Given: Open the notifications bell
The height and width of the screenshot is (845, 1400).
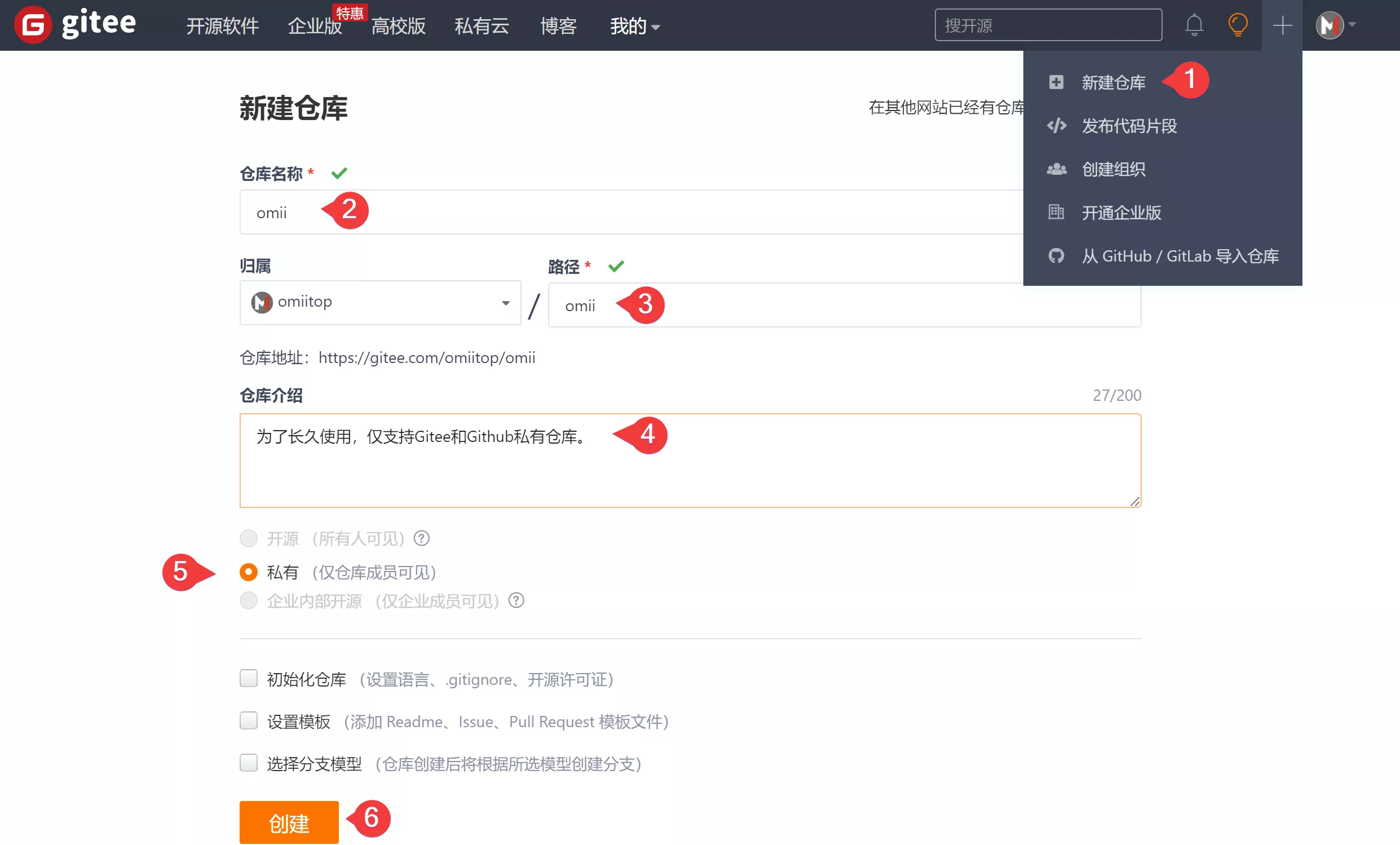Looking at the screenshot, I should tap(1194, 25).
